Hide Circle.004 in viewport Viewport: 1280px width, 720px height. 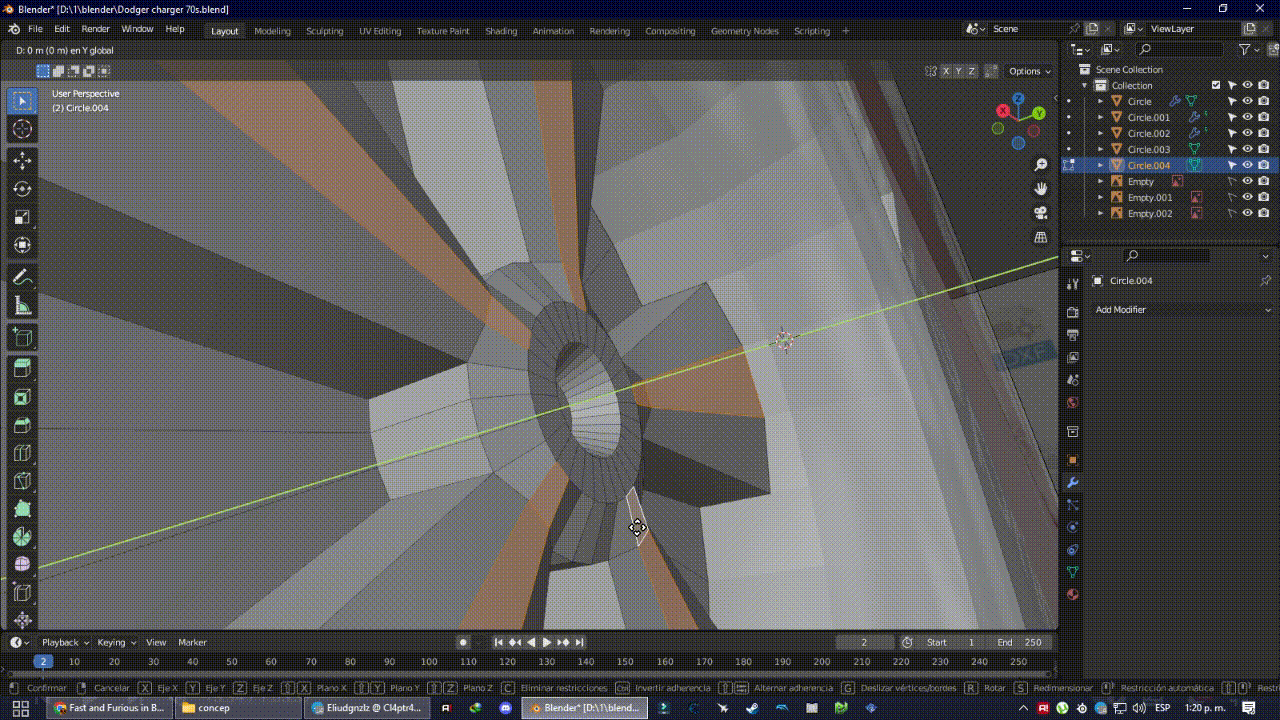pos(1247,165)
